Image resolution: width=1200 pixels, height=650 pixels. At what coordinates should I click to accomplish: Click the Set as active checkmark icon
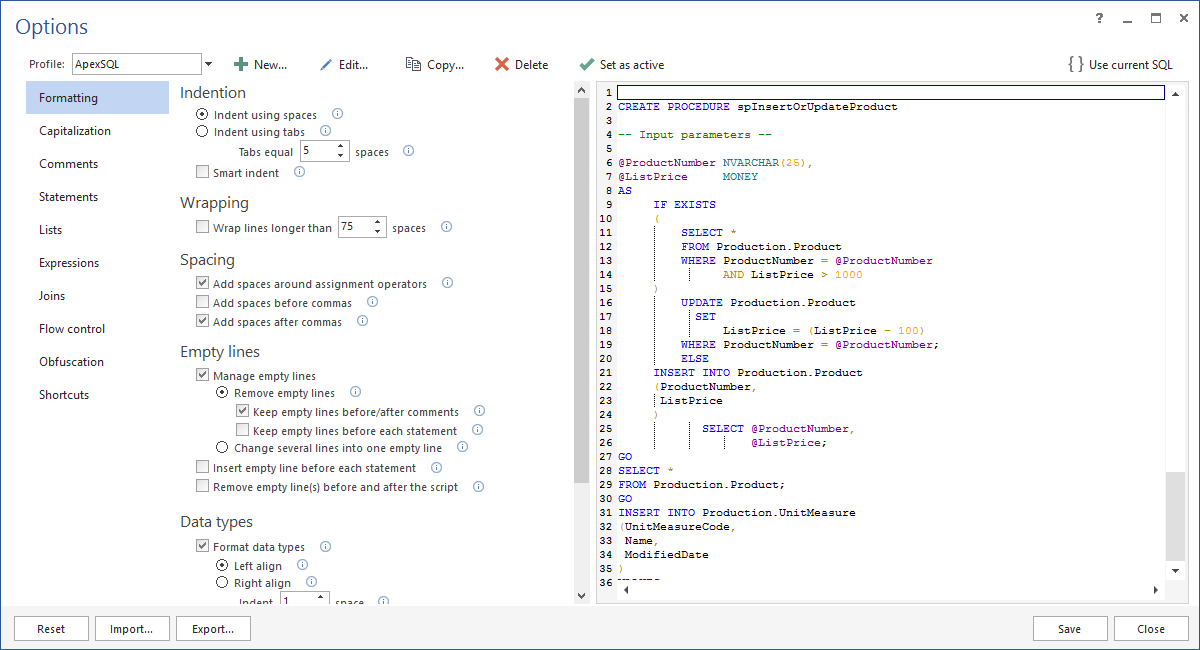(587, 65)
